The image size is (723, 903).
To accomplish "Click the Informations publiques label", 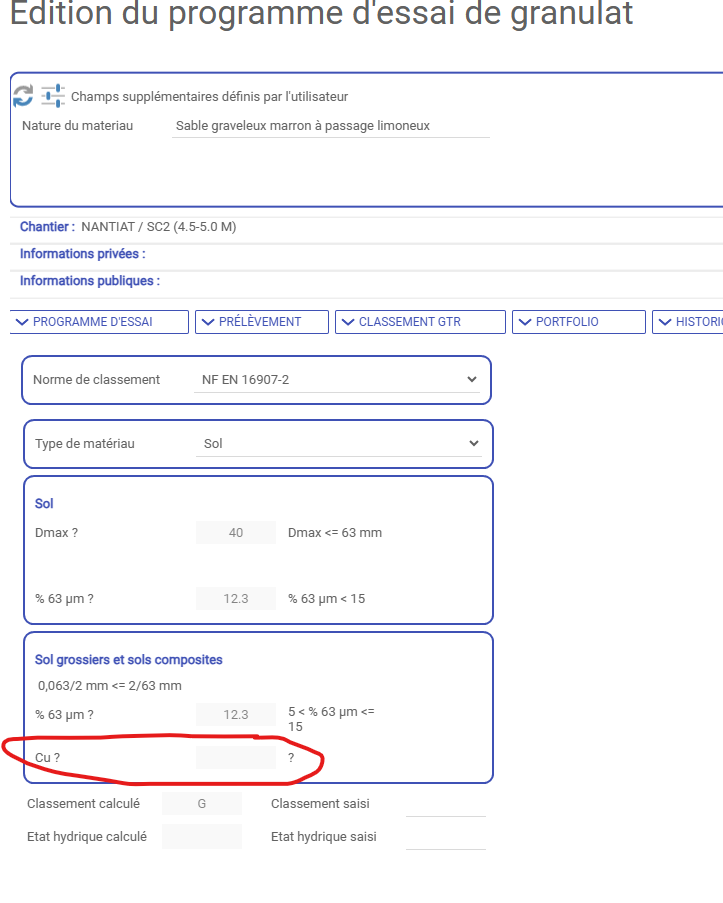I will (89, 281).
